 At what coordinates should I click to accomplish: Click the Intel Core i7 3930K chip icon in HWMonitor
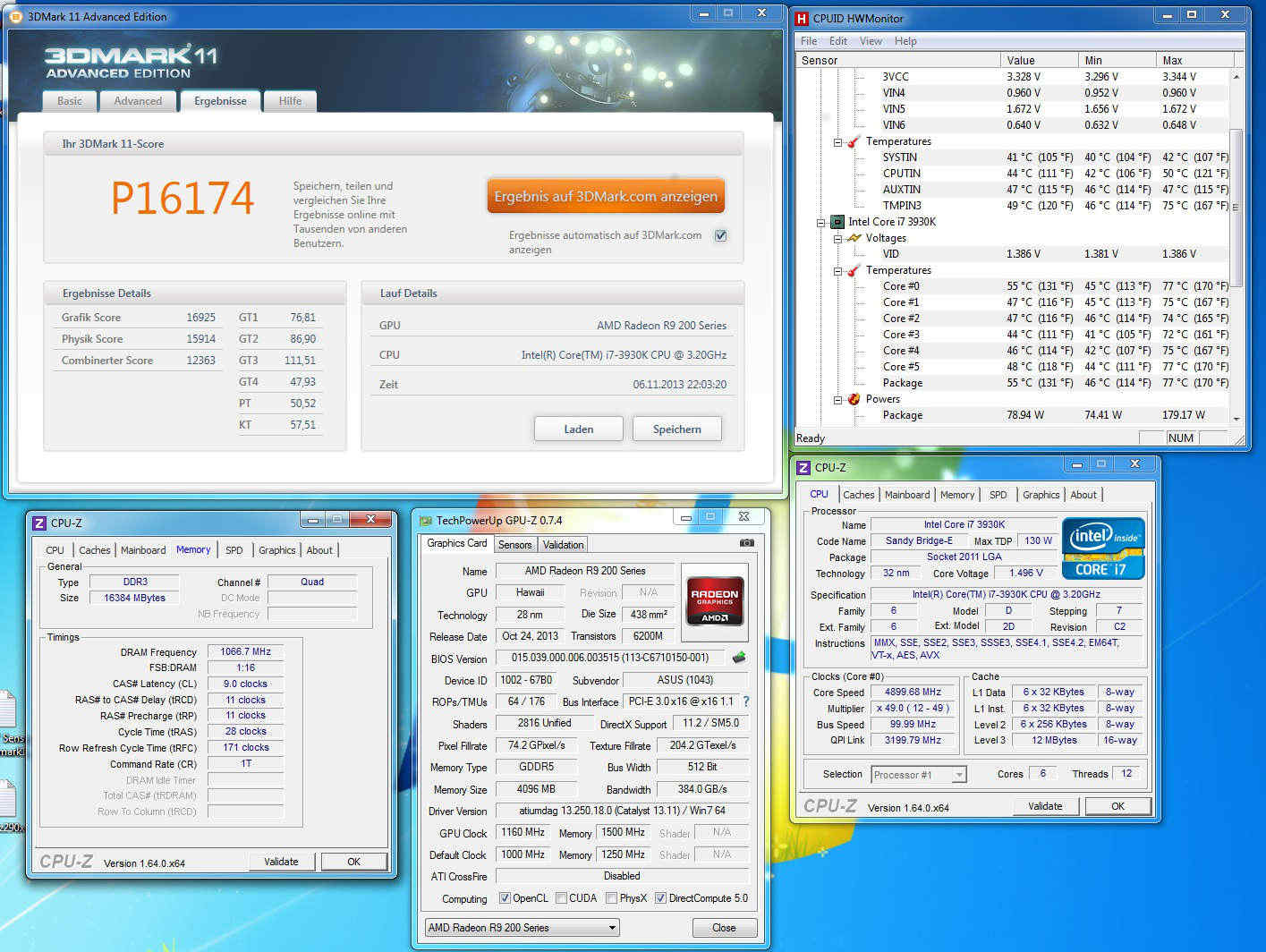837,222
